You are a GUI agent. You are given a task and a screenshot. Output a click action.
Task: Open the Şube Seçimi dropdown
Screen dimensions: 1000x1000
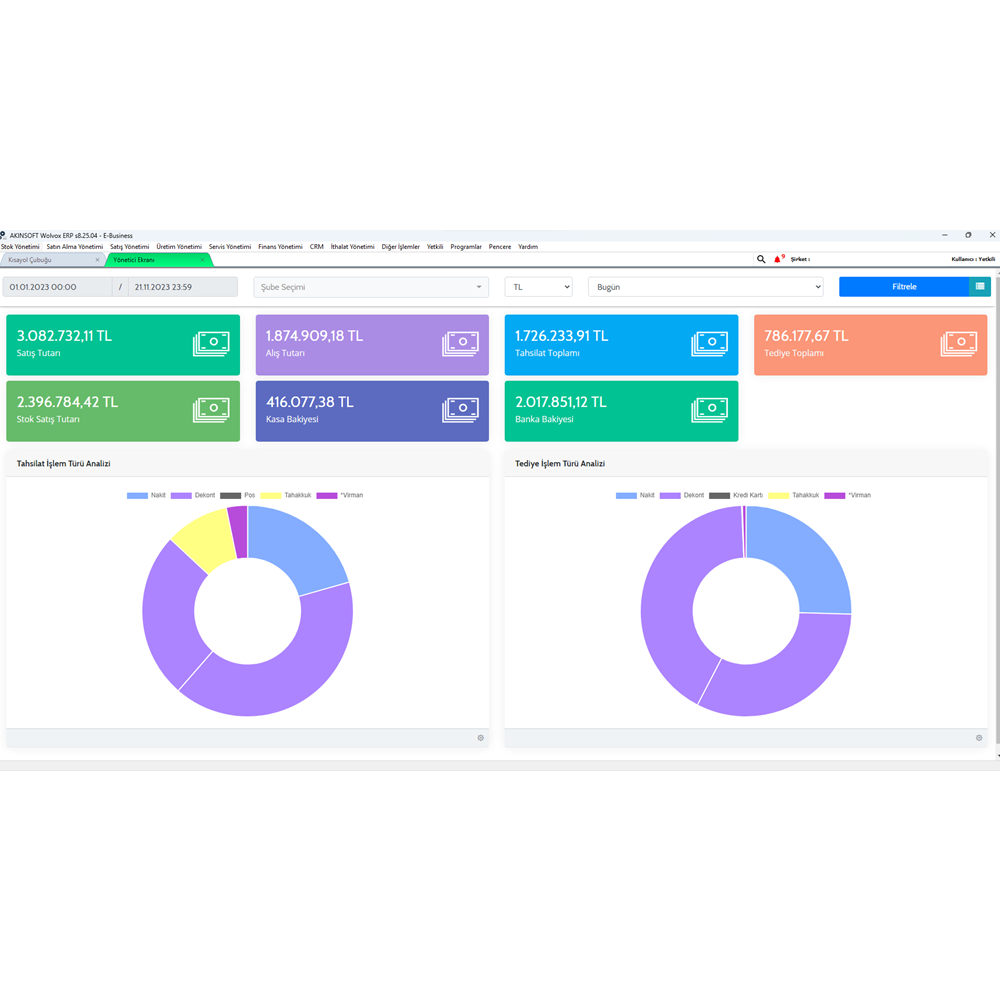click(371, 287)
